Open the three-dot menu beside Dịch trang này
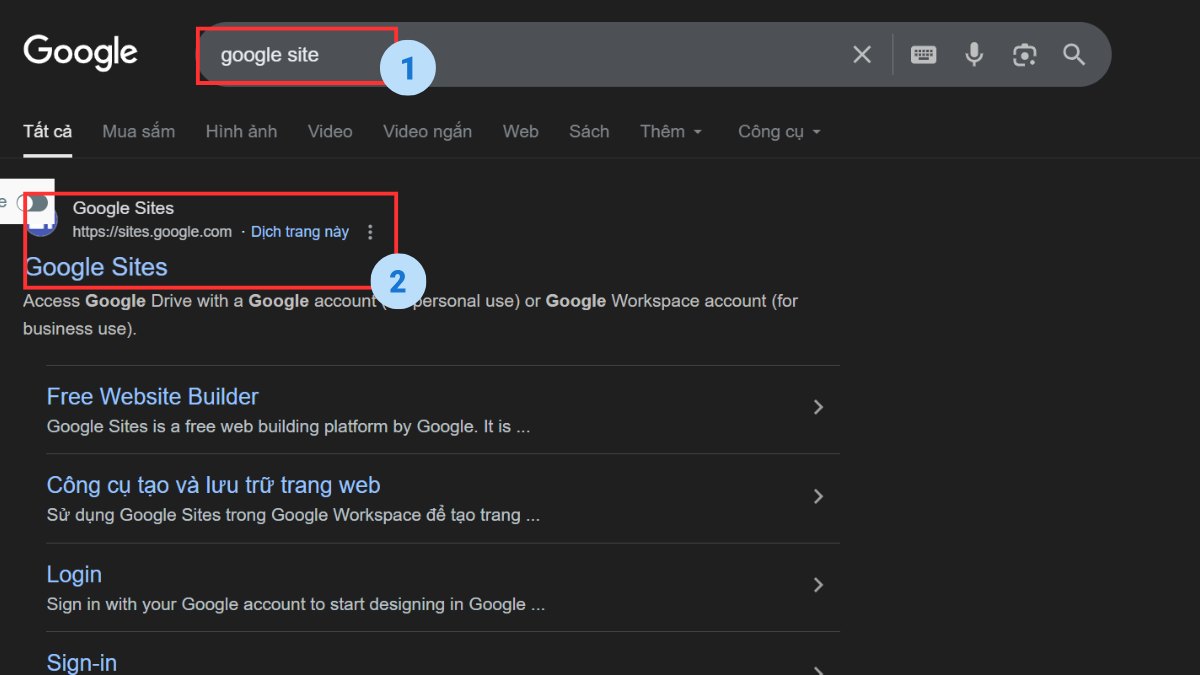Screen dimensions: 1200x675 click(x=370, y=232)
